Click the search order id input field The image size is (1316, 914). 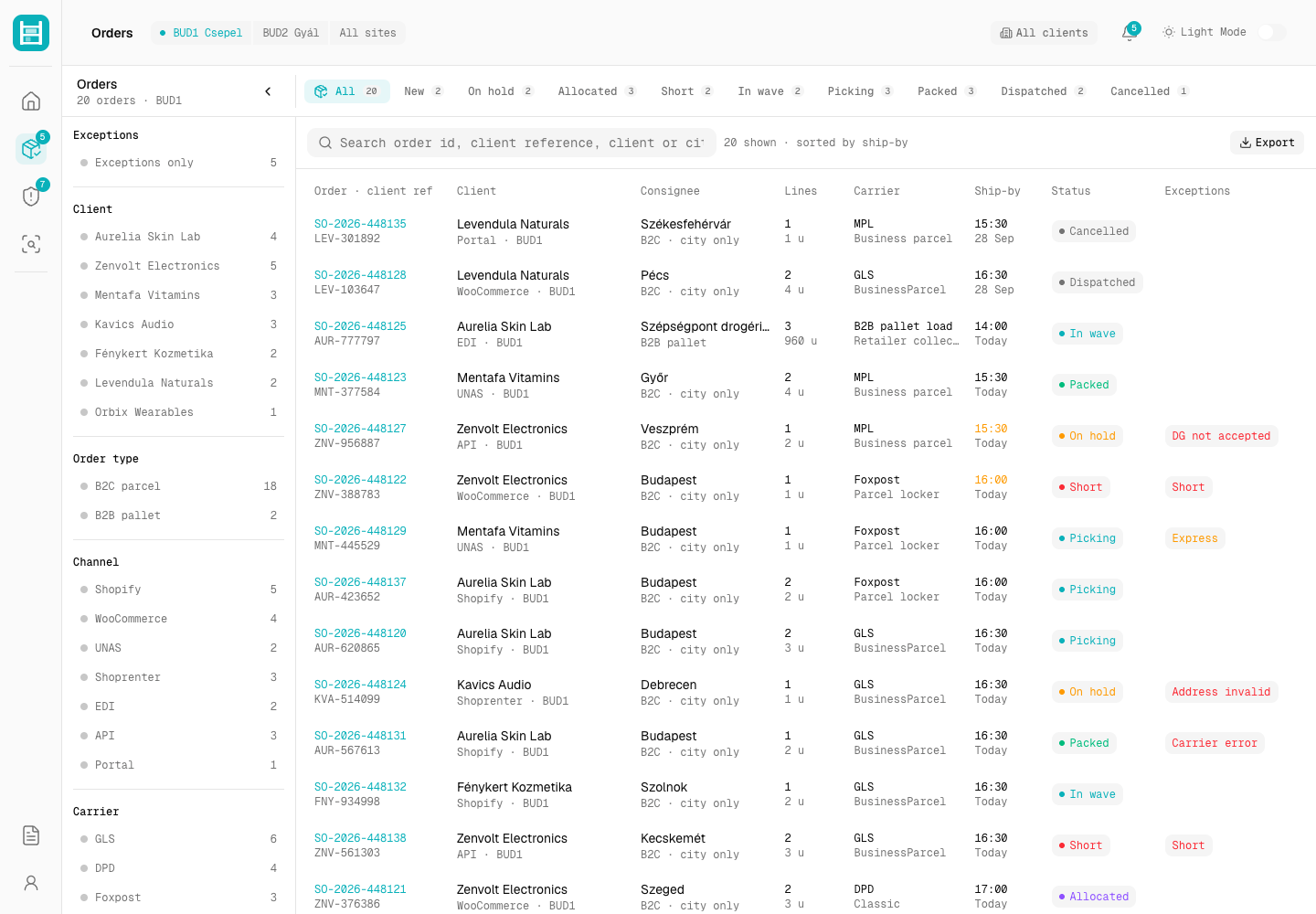pos(510,143)
